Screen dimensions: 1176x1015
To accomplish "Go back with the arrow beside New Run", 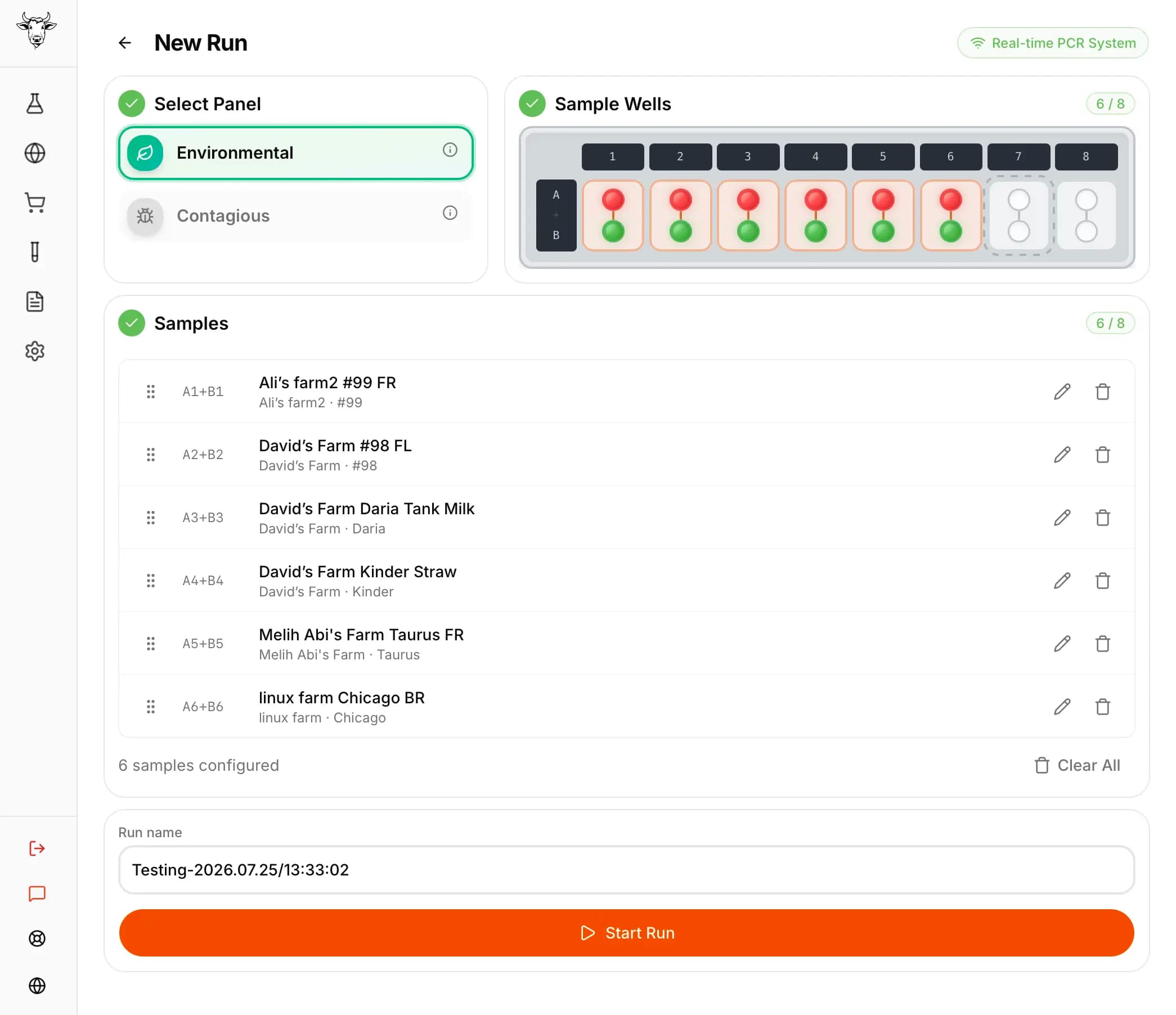I will click(125, 43).
